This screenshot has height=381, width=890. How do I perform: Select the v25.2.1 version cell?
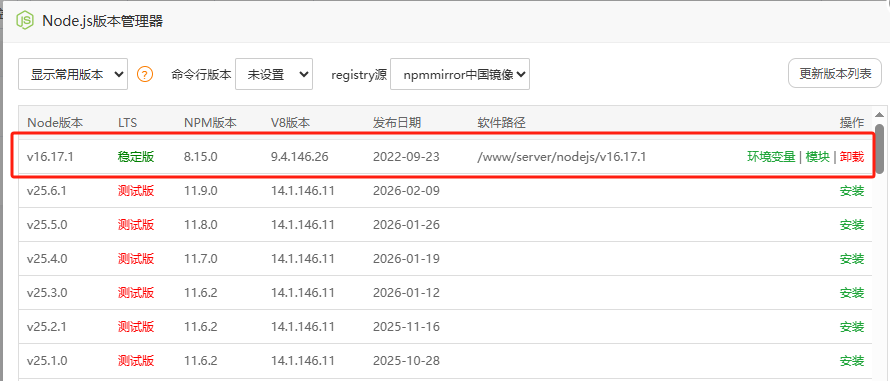point(47,327)
